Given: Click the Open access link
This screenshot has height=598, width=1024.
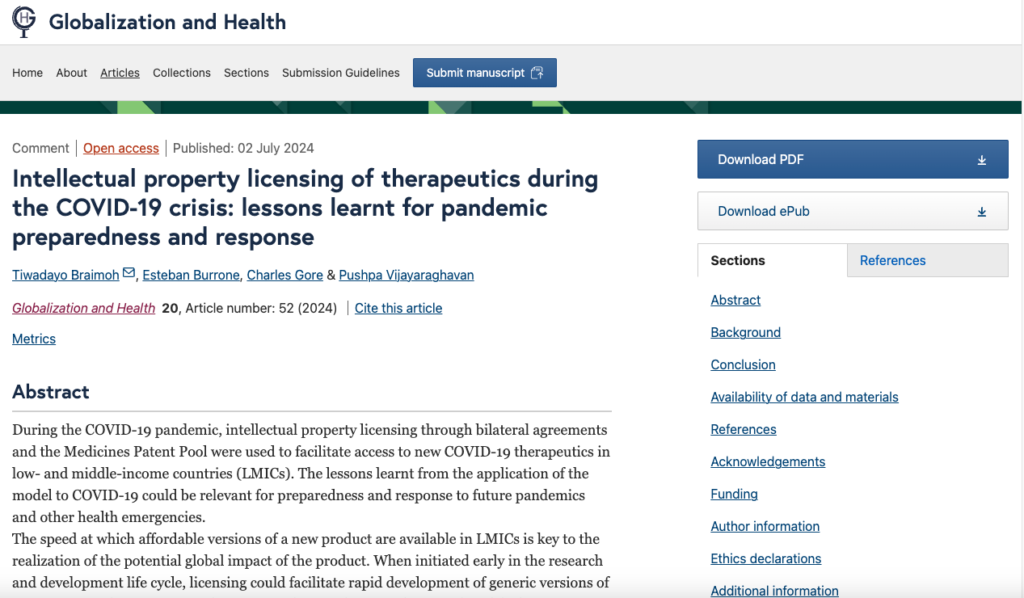Looking at the screenshot, I should (x=121, y=148).
